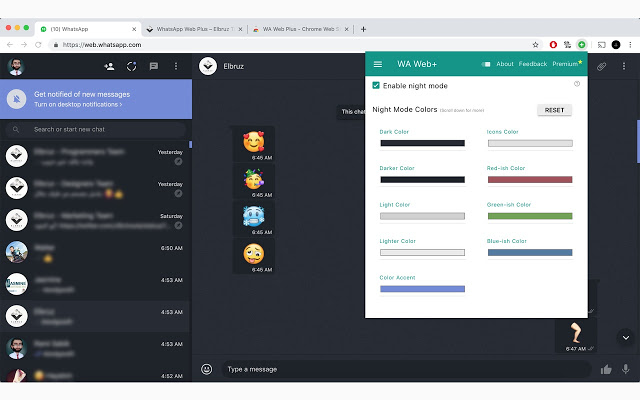
Task: Pick the Red-ish Color swatch
Action: (x=530, y=179)
